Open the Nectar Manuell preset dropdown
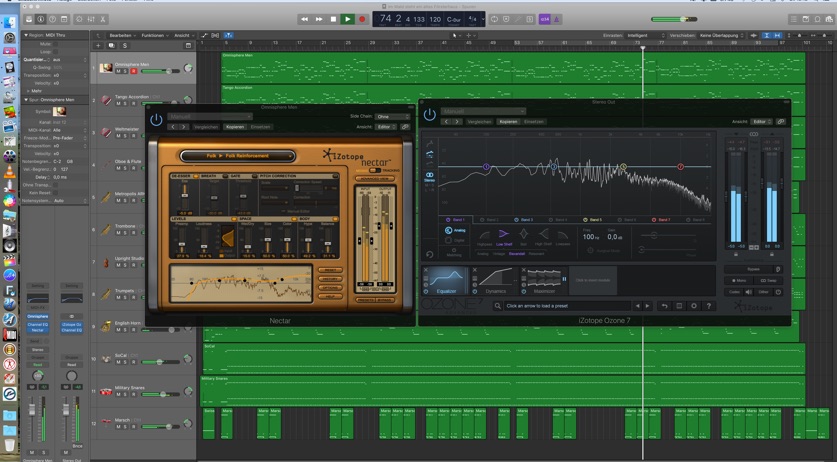This screenshot has width=837, height=462. click(x=210, y=116)
